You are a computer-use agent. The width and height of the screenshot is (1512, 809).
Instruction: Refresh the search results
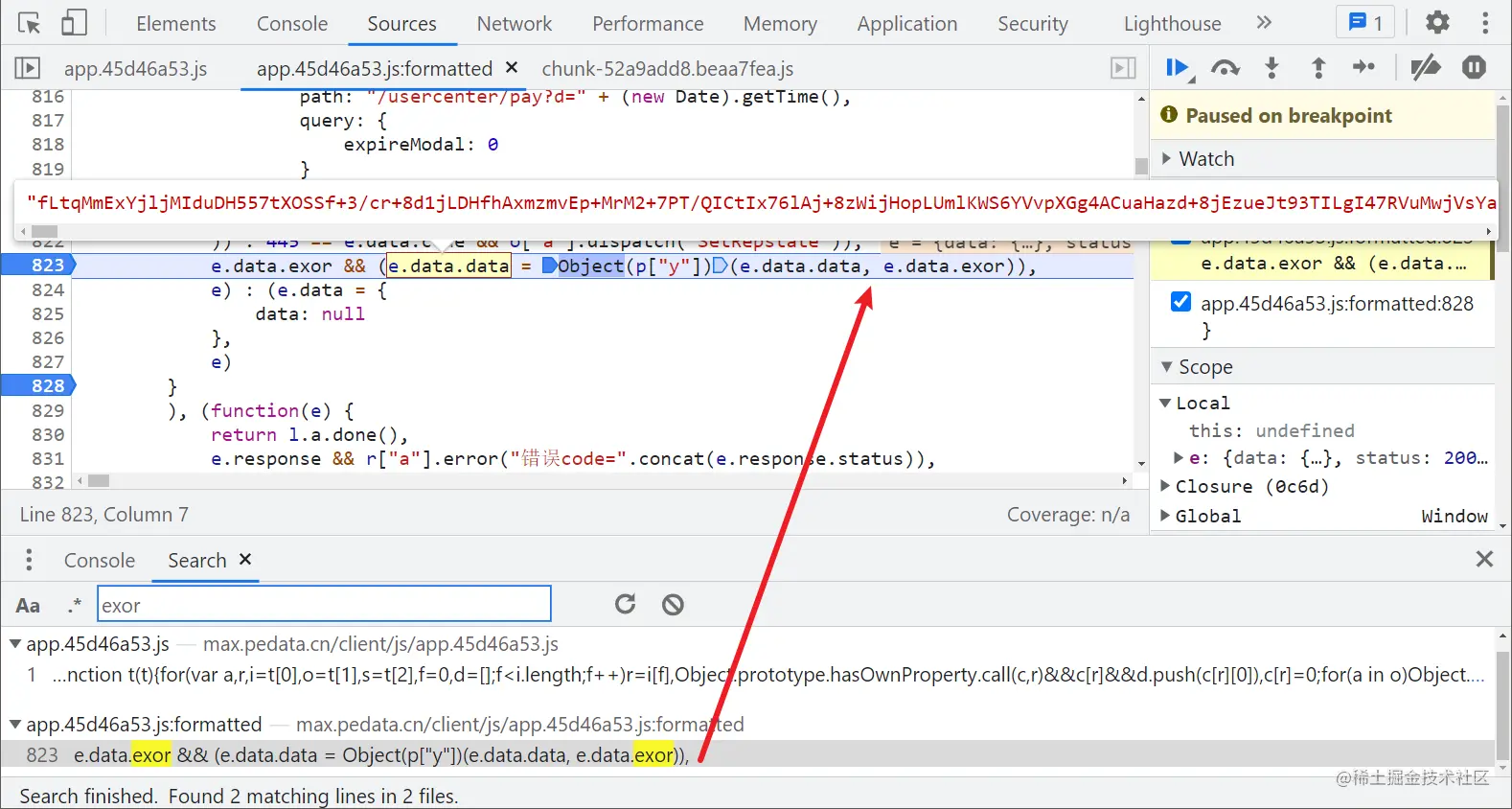tap(626, 604)
